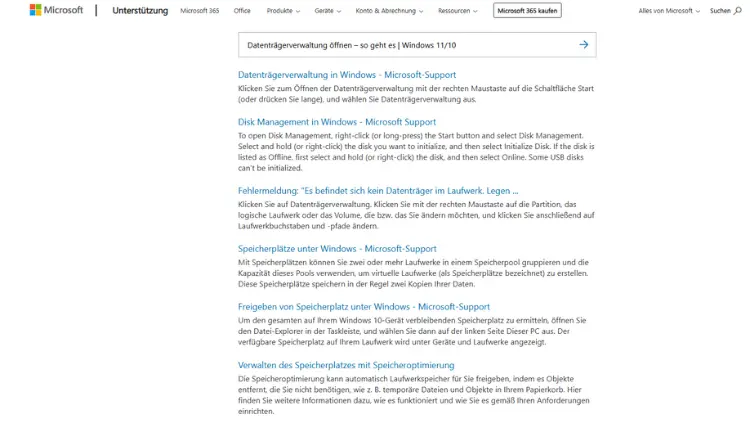Click the Microsoft wordmark text
Viewport: 750px width, 422px height.
click(63, 10)
